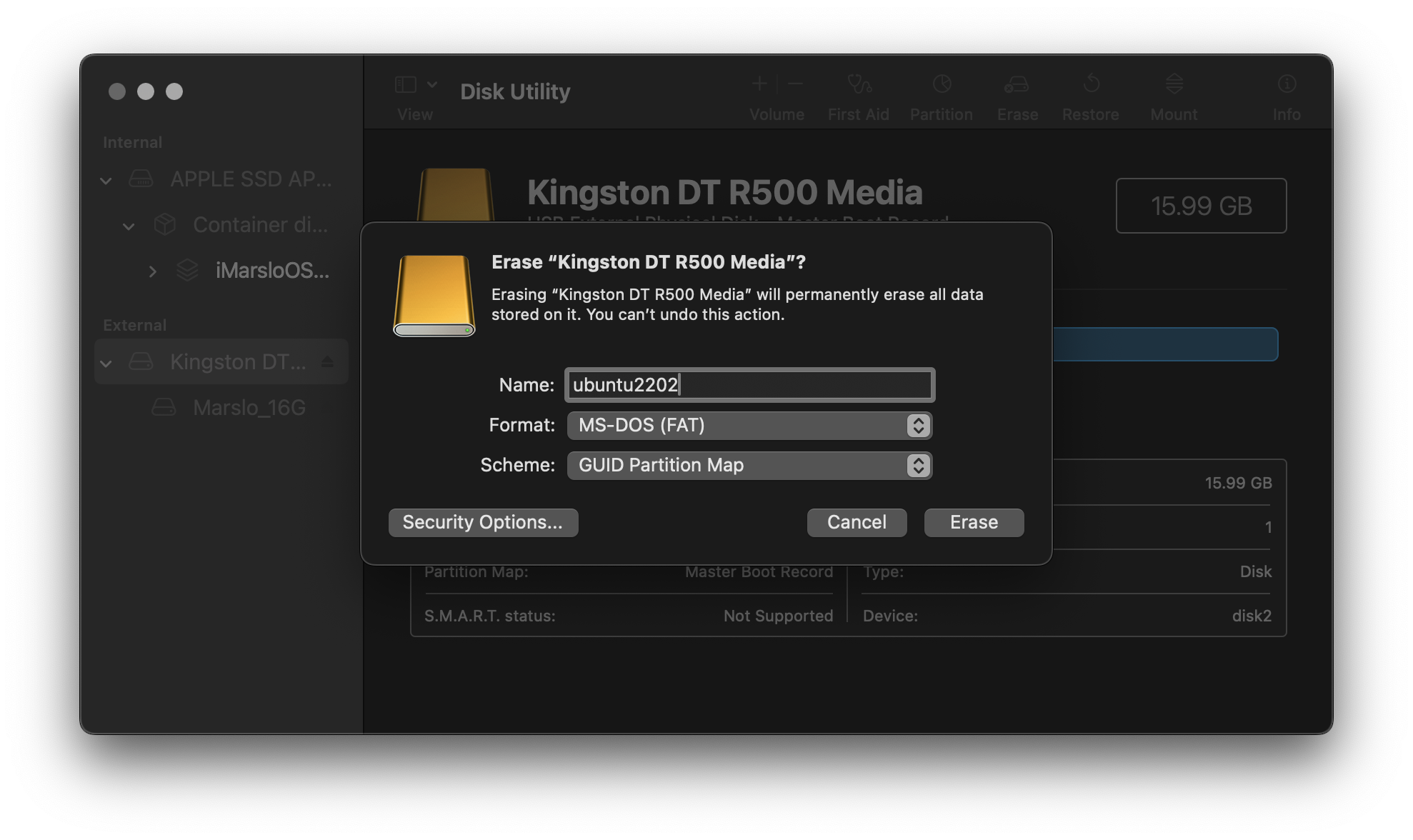Select iMarsloOS volume in the sidebar
The width and height of the screenshot is (1413, 840).
point(221,271)
